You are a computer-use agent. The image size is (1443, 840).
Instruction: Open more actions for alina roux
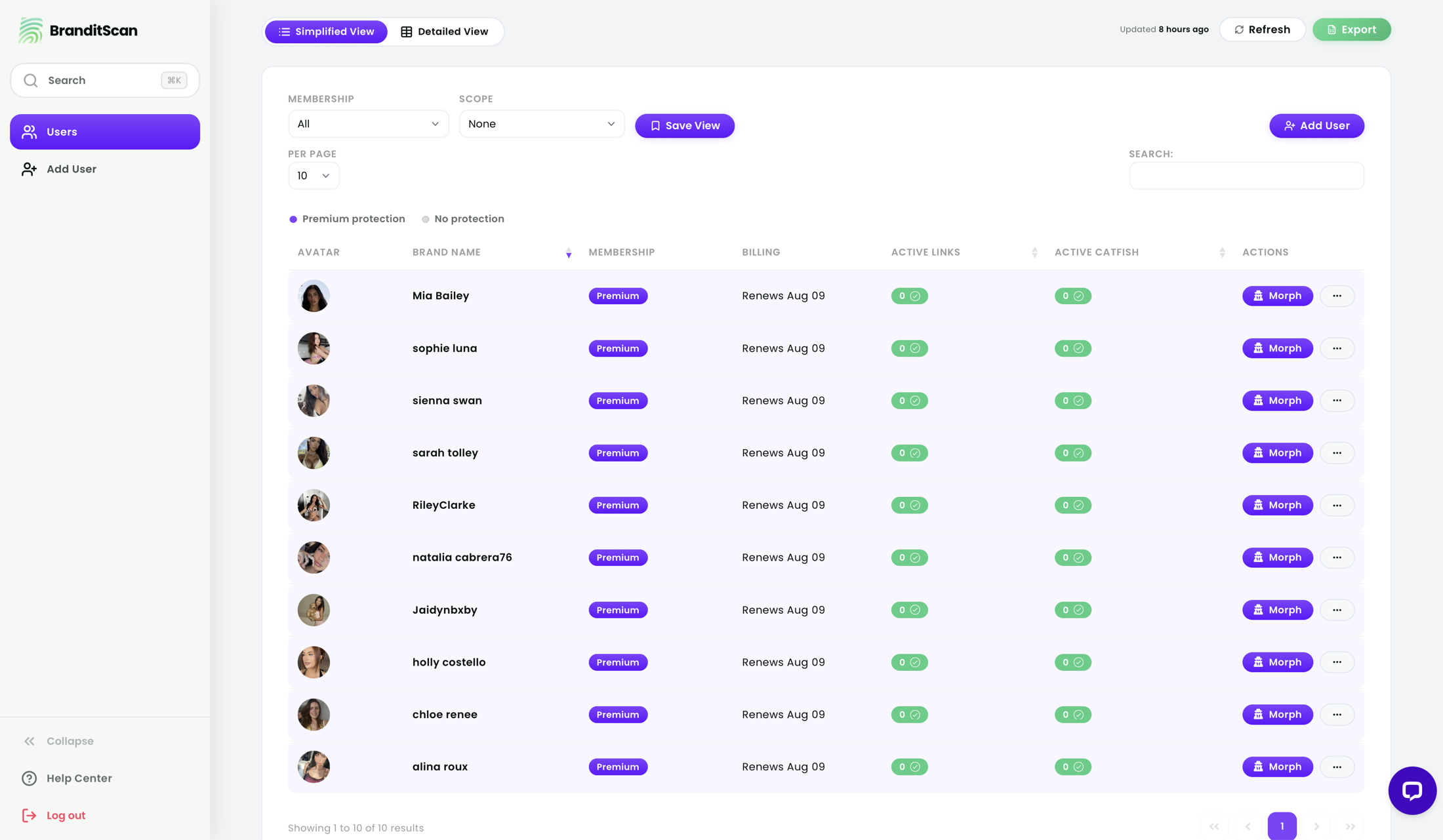click(1337, 767)
